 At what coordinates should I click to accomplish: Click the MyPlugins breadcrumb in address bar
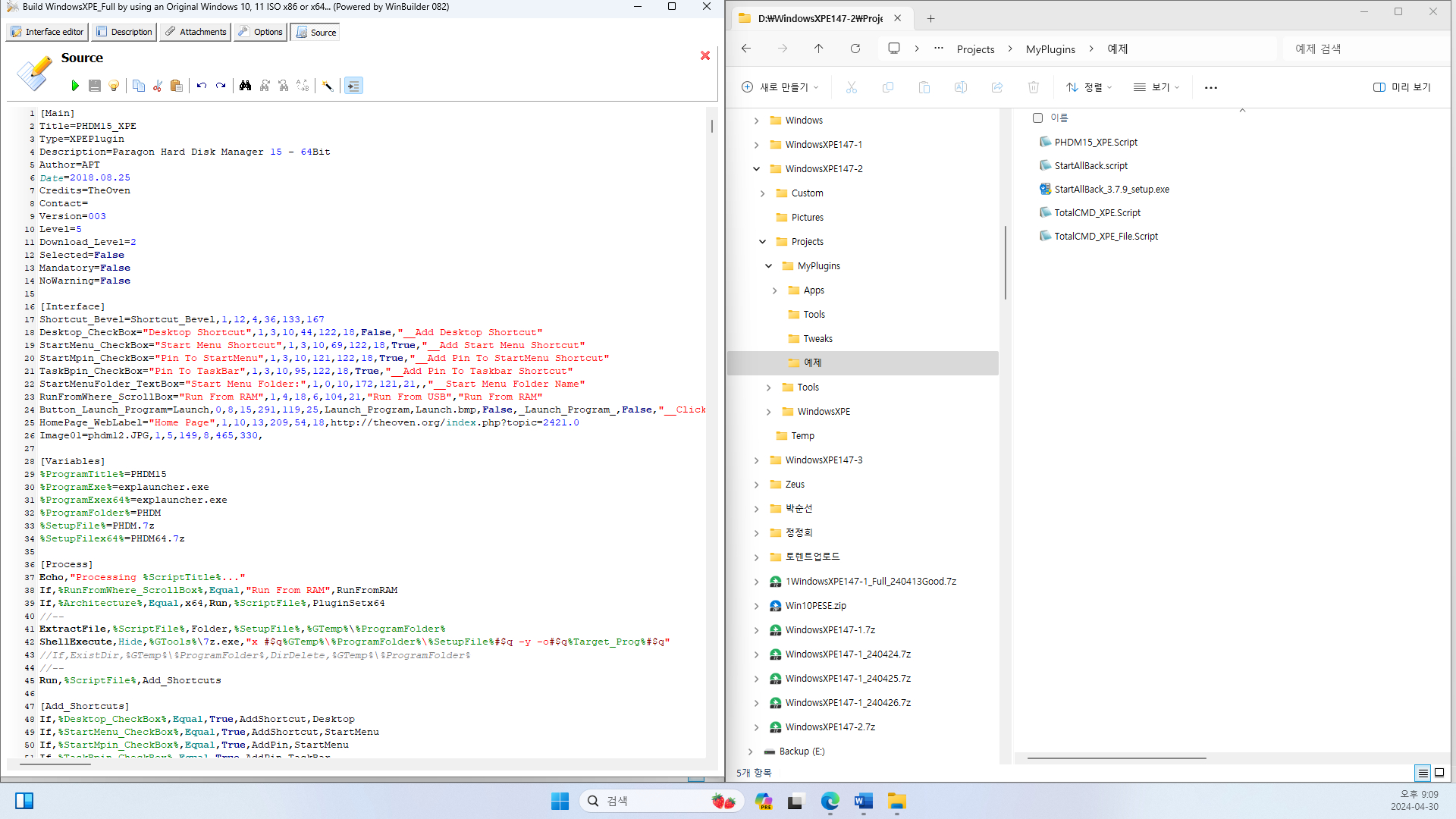(1050, 49)
